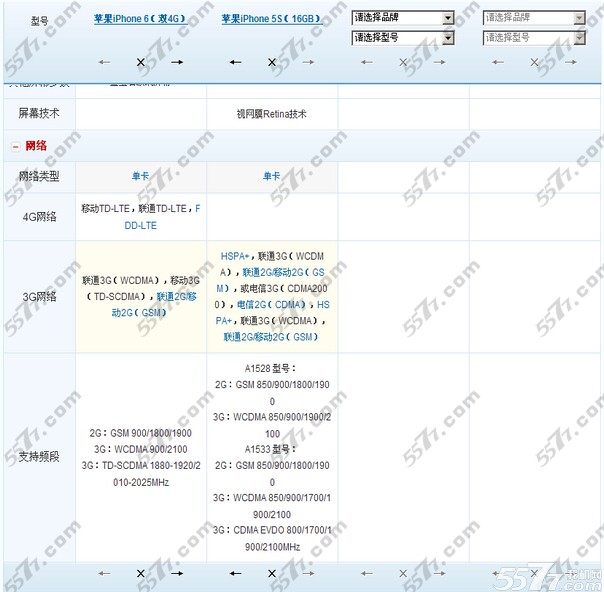Move iPhone 5S column right using top arrow

(x=309, y=62)
